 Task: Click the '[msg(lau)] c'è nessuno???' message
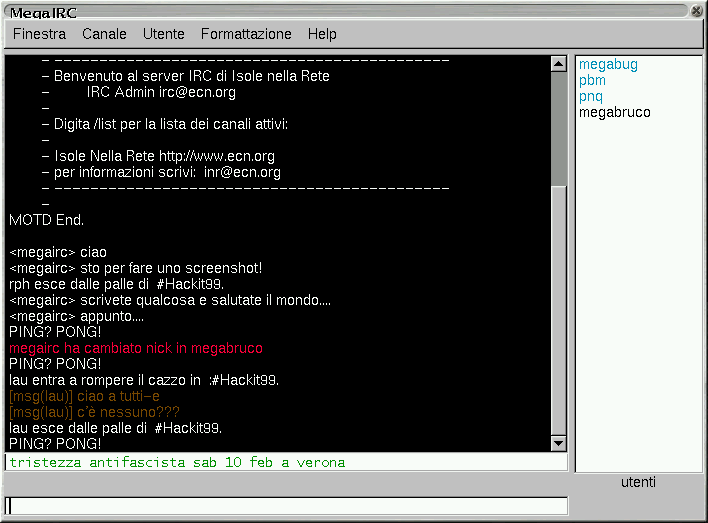[x=94, y=412]
